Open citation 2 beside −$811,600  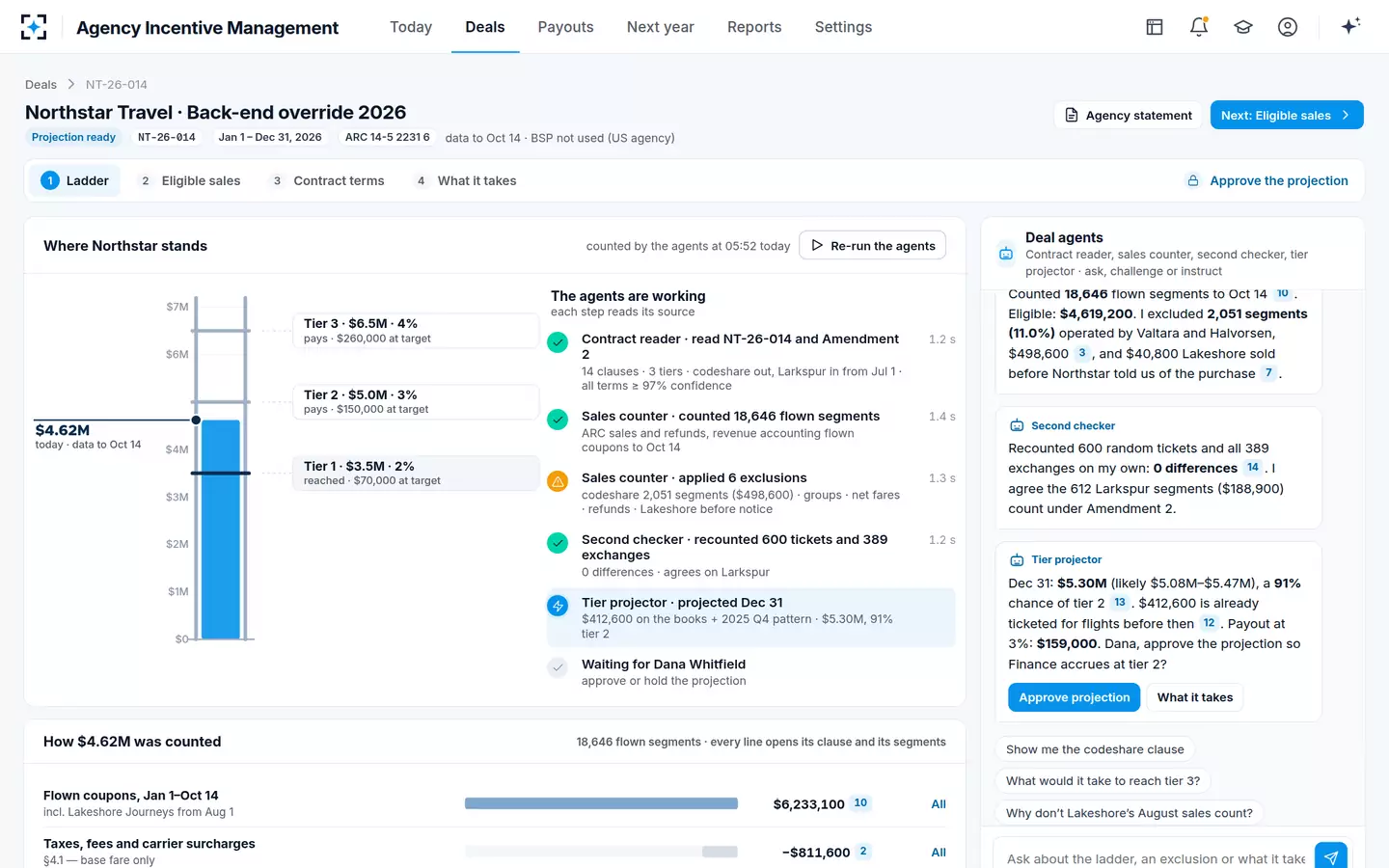[x=863, y=851]
